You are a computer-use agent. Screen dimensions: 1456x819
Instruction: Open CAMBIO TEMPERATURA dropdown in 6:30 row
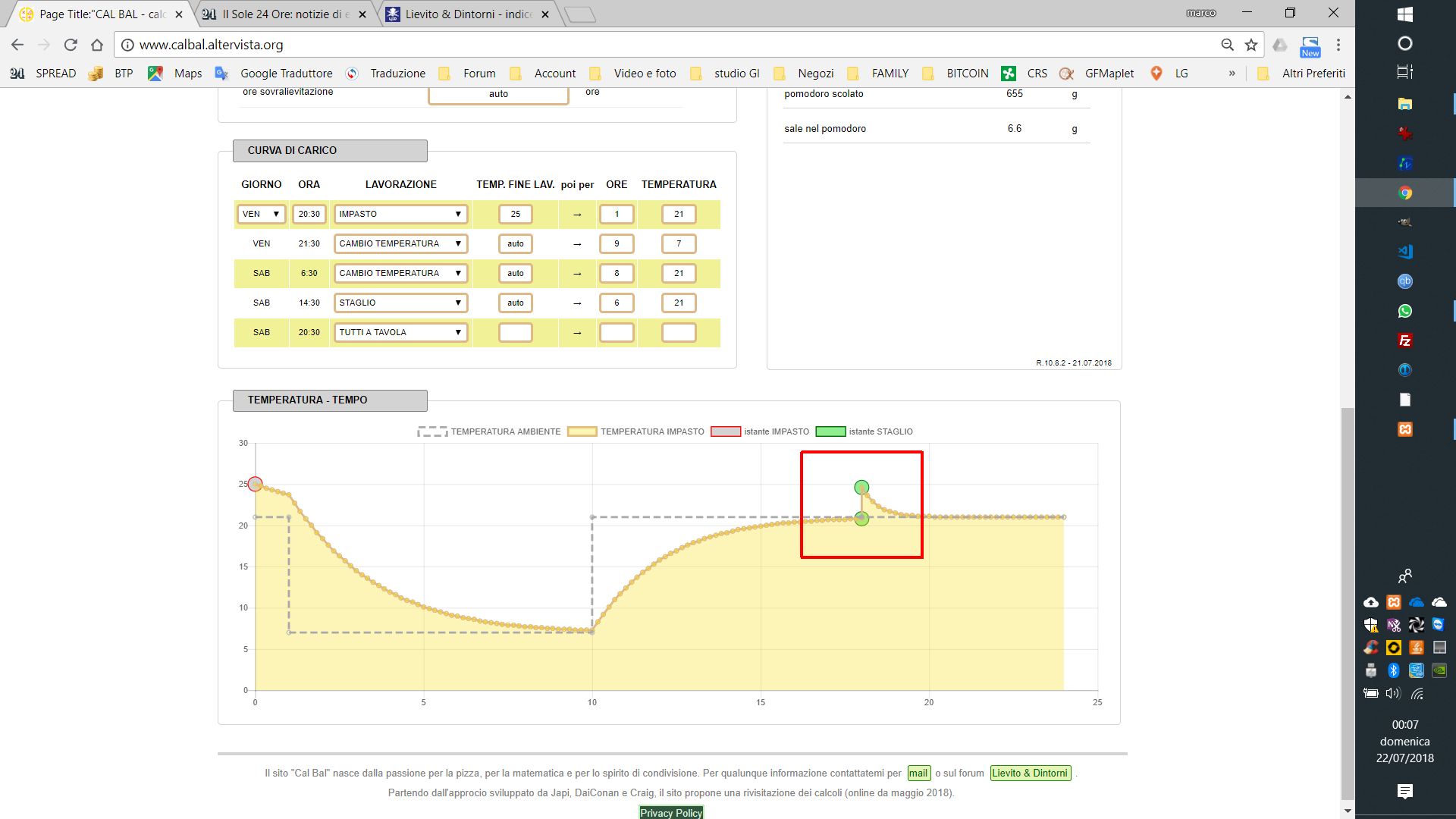(x=400, y=273)
